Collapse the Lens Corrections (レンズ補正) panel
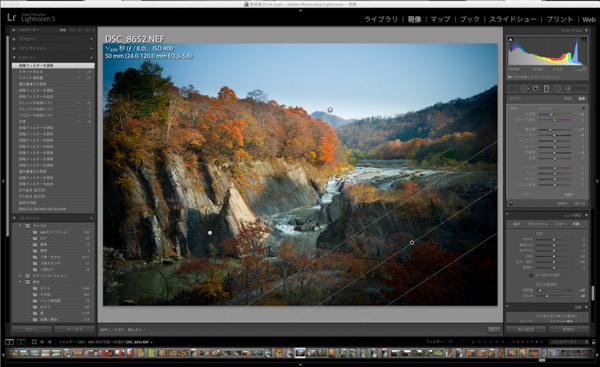Image resolution: width=600 pixels, height=367 pixels. point(586,215)
